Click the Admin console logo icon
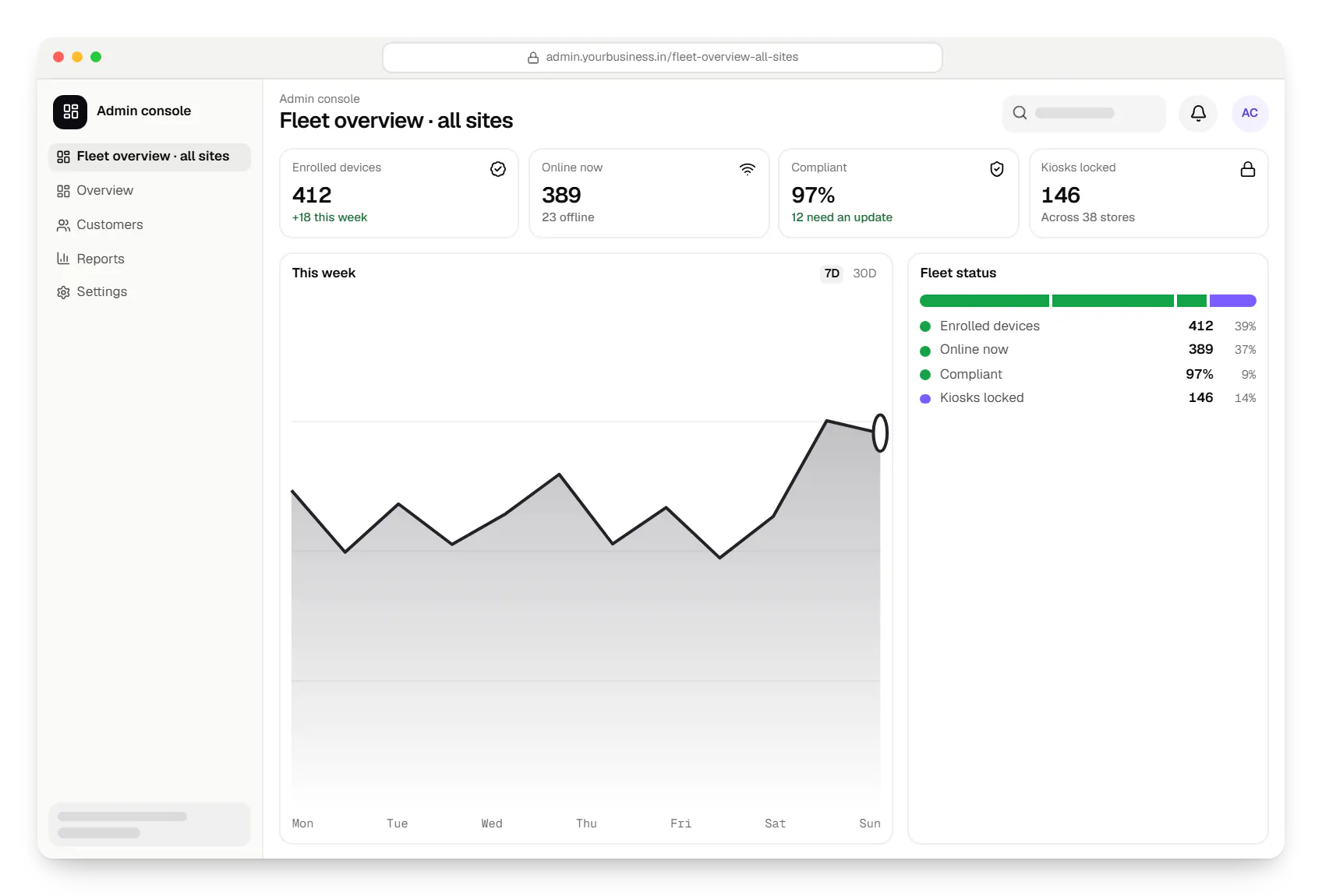Viewport: 1322px width, 896px height. click(70, 111)
